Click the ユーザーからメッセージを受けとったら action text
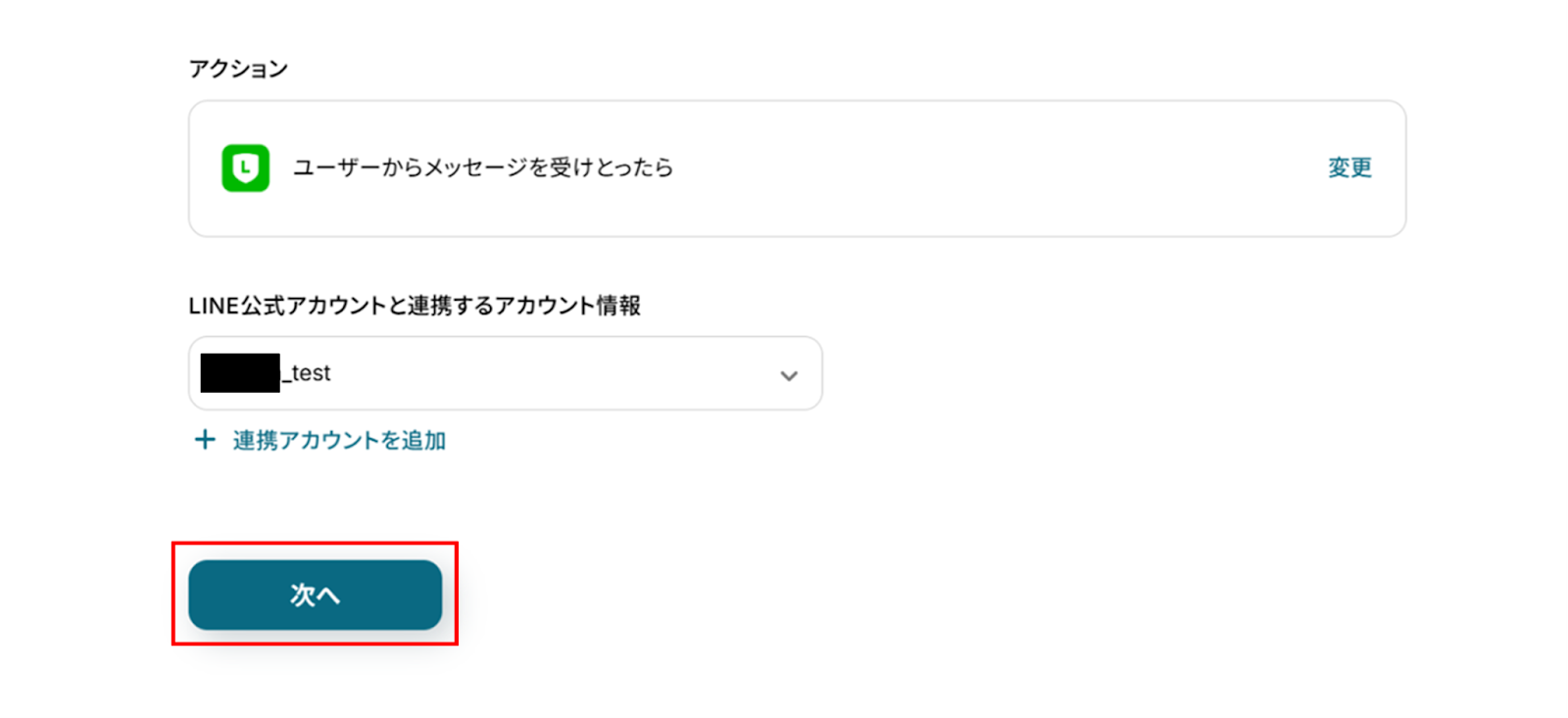 (483, 168)
